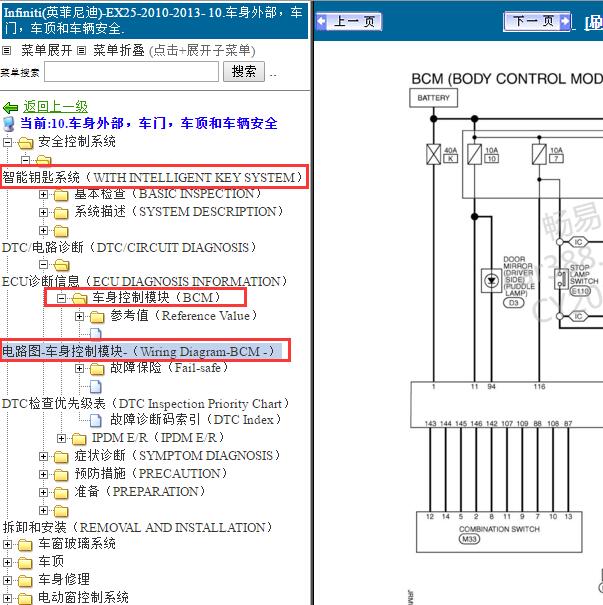Open 故障诊断码索引 DTC Index document
The width and height of the screenshot is (603, 605).
196,419
